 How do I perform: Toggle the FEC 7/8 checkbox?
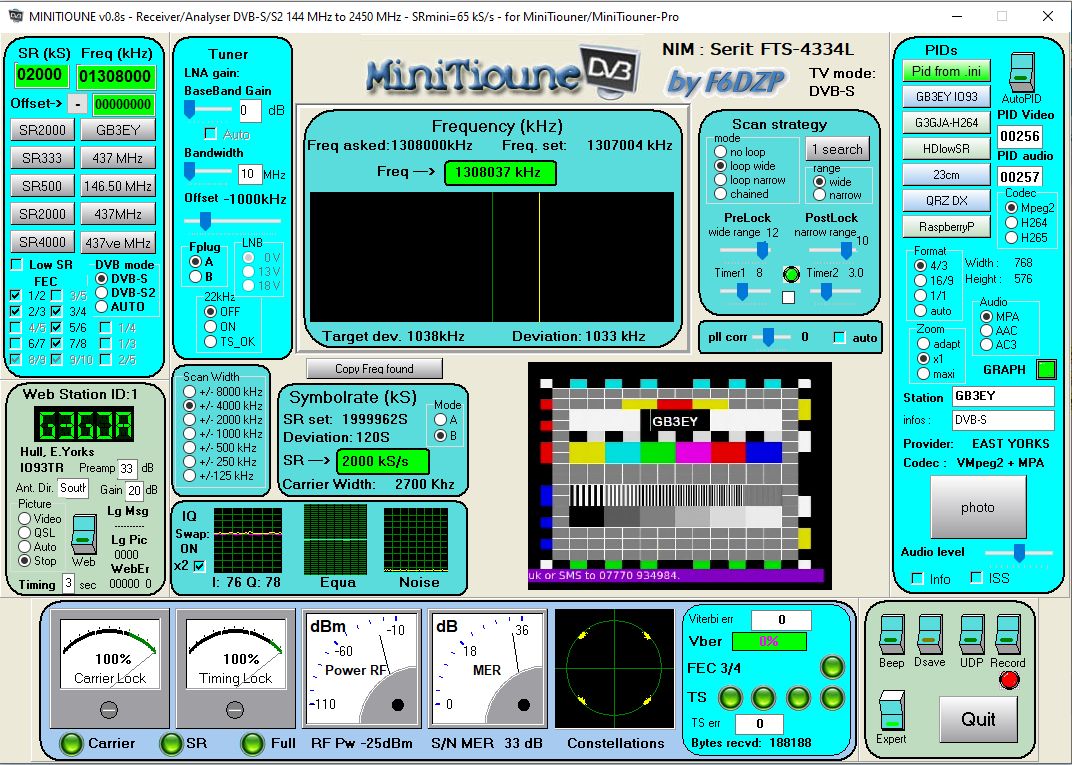(x=57, y=343)
